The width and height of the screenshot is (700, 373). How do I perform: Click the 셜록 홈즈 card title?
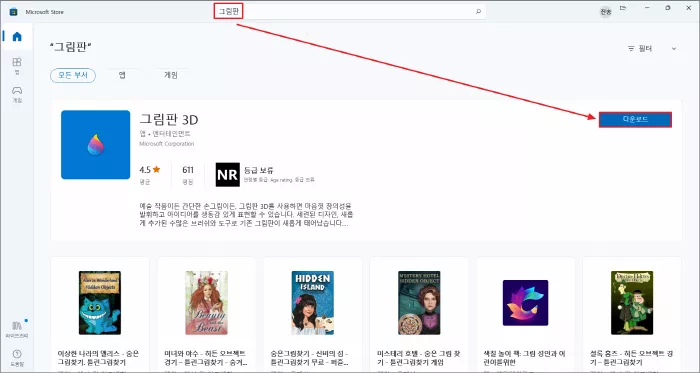[631, 358]
